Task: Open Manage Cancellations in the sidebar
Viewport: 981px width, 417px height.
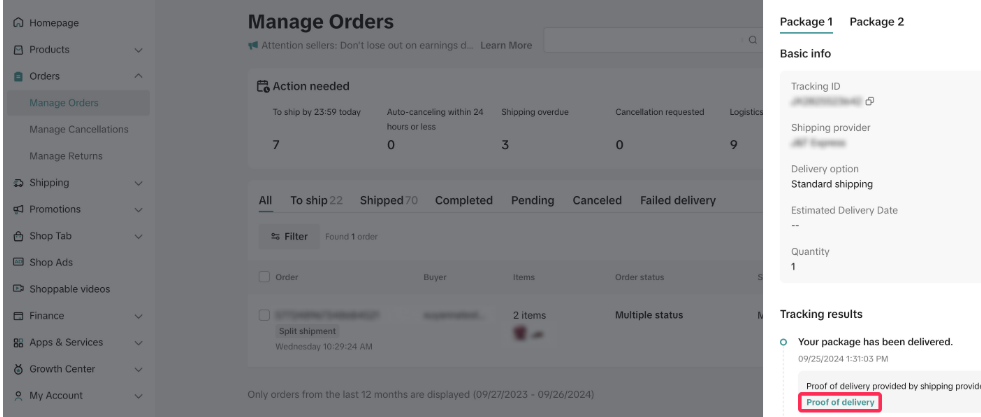Action: click(79, 130)
